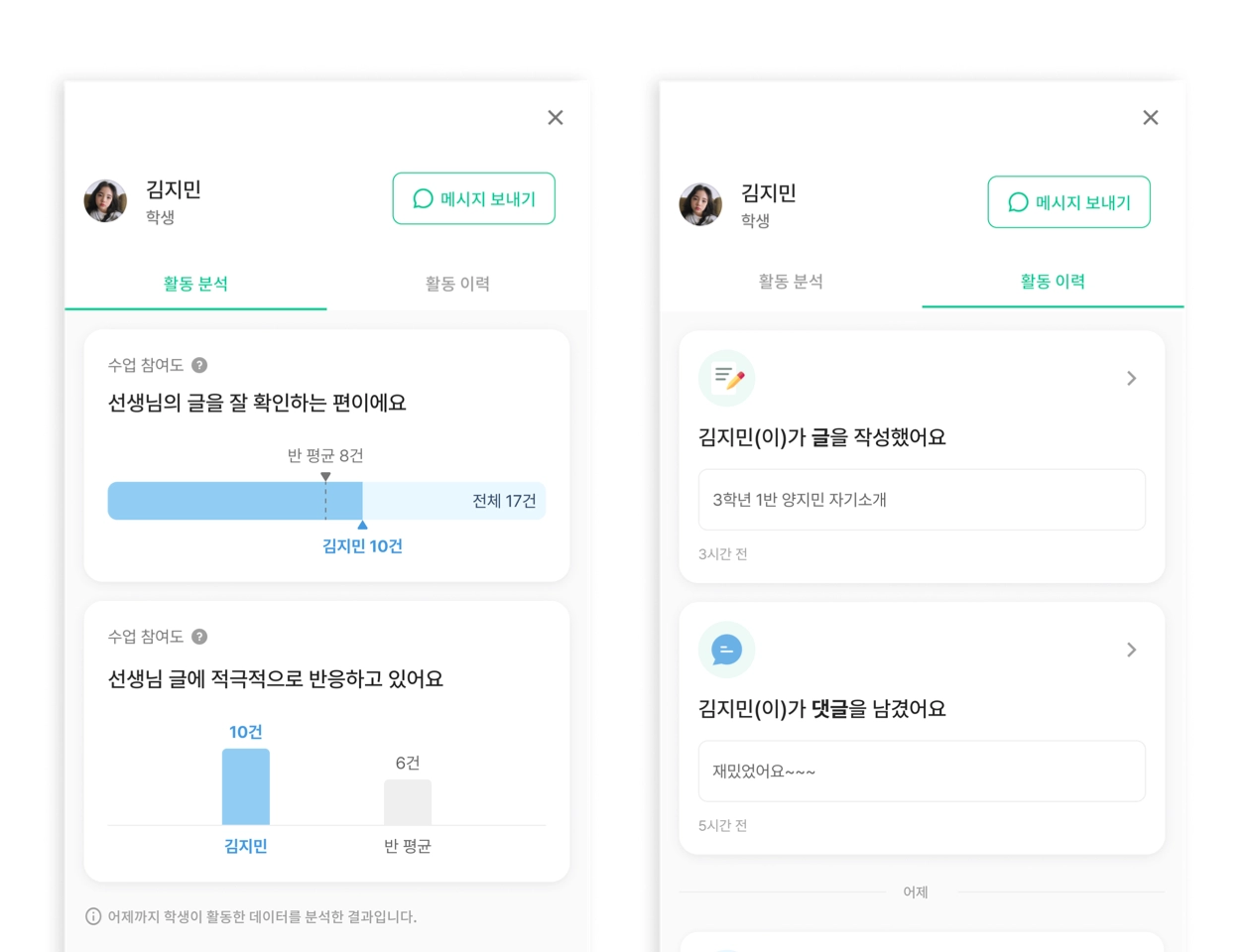Click the blue comment bubble icon
The width and height of the screenshot is (1250, 952).
727,650
